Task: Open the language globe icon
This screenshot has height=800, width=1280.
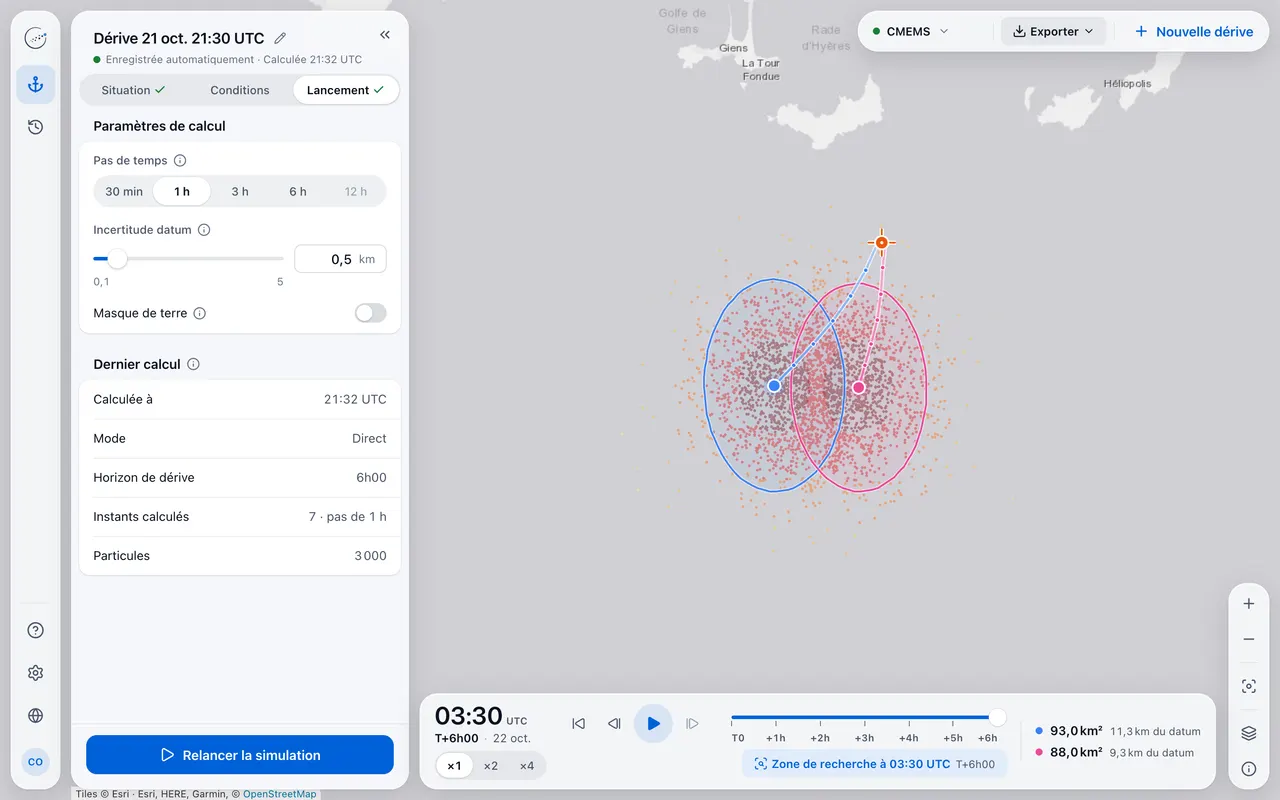Action: pos(35,716)
